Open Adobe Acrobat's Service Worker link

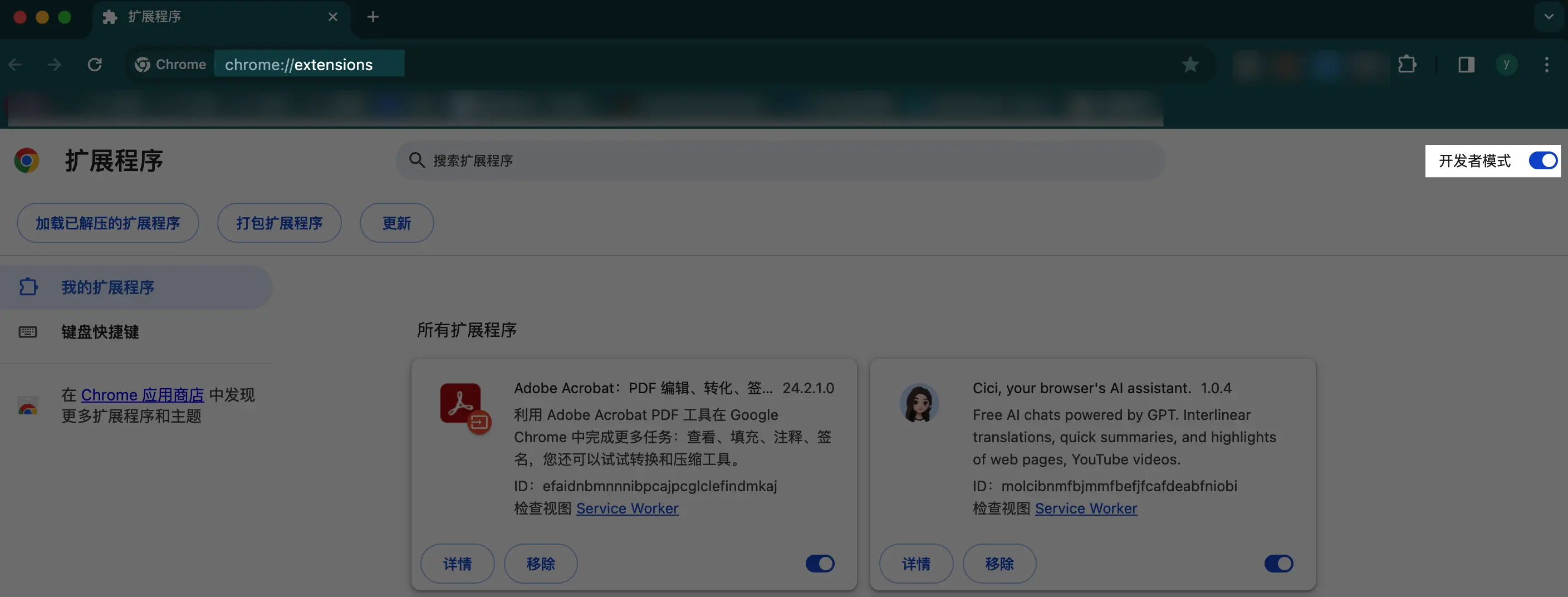[627, 509]
